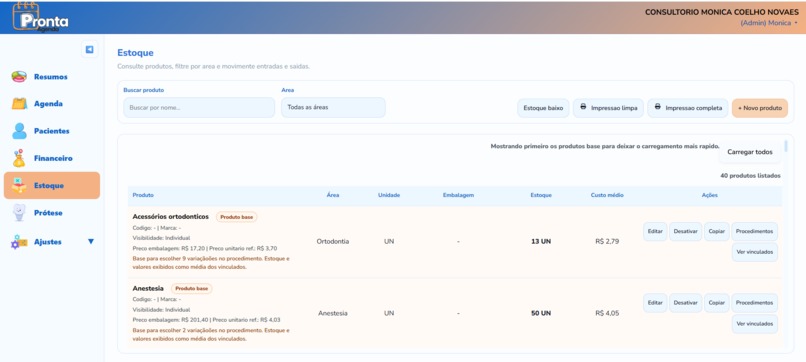
Task: Click the Ajustes gear icon
Action: 19,242
